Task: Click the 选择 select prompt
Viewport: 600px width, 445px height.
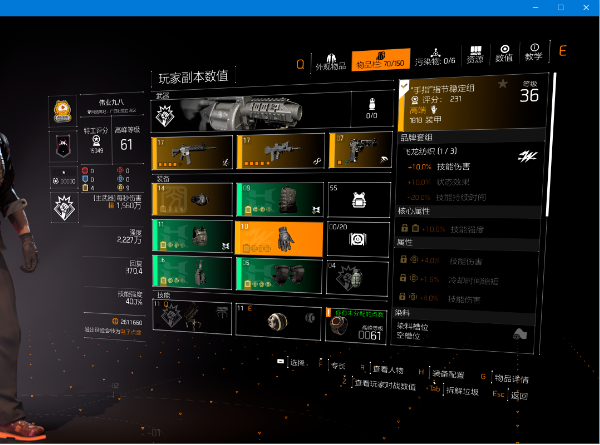Action: (x=291, y=362)
